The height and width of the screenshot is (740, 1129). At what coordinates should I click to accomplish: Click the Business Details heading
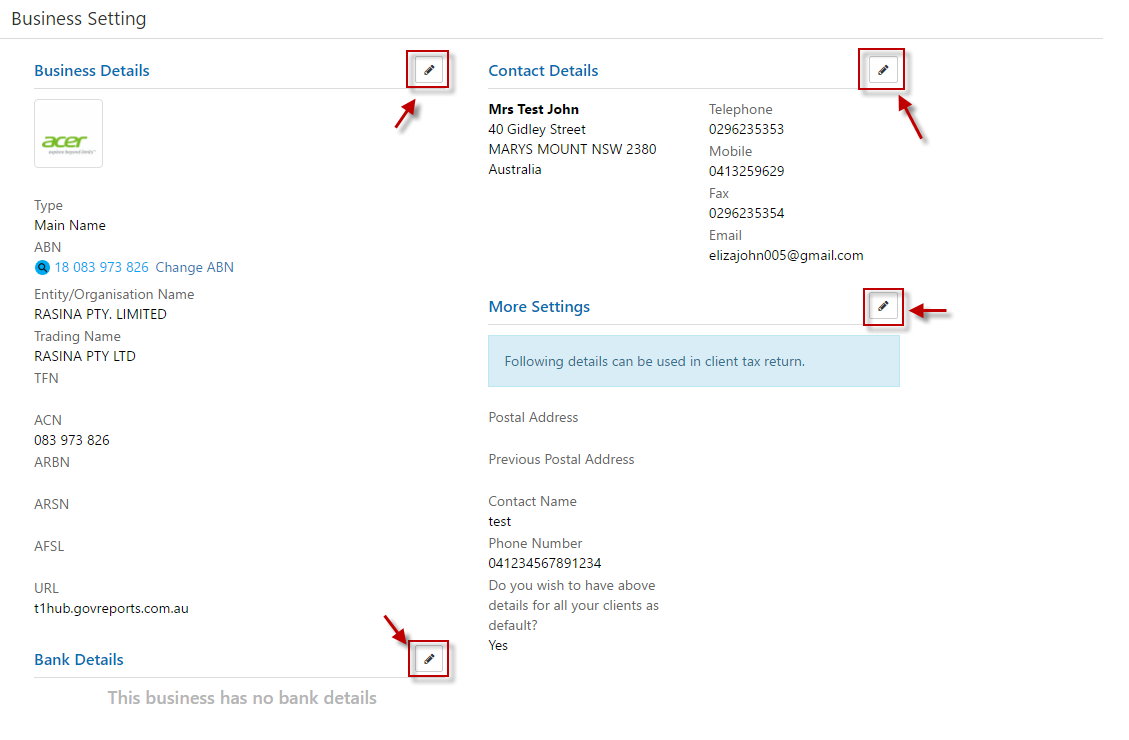click(x=92, y=71)
